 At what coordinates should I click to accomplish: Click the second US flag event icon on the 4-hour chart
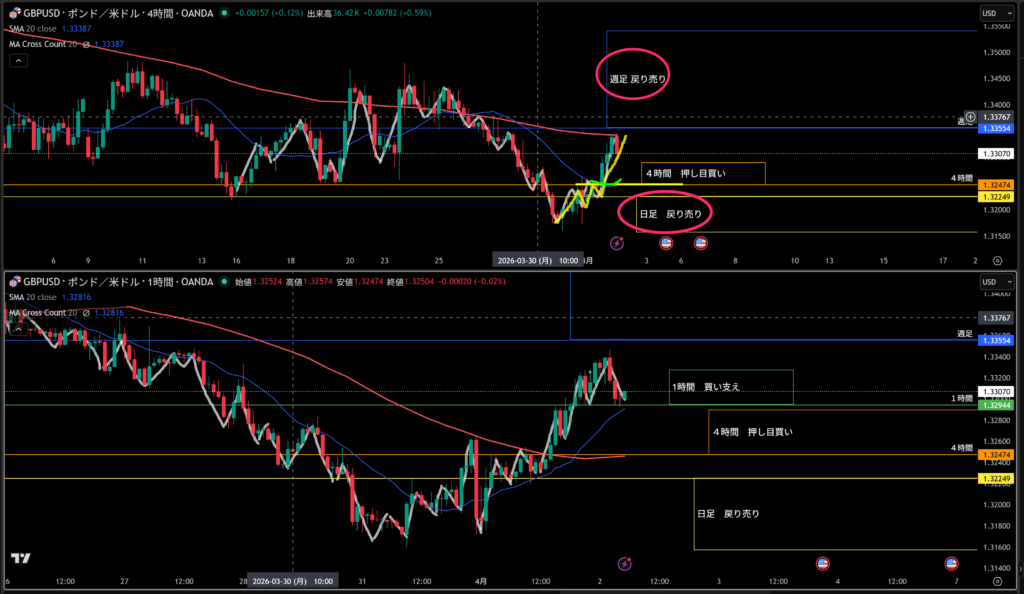coord(701,242)
